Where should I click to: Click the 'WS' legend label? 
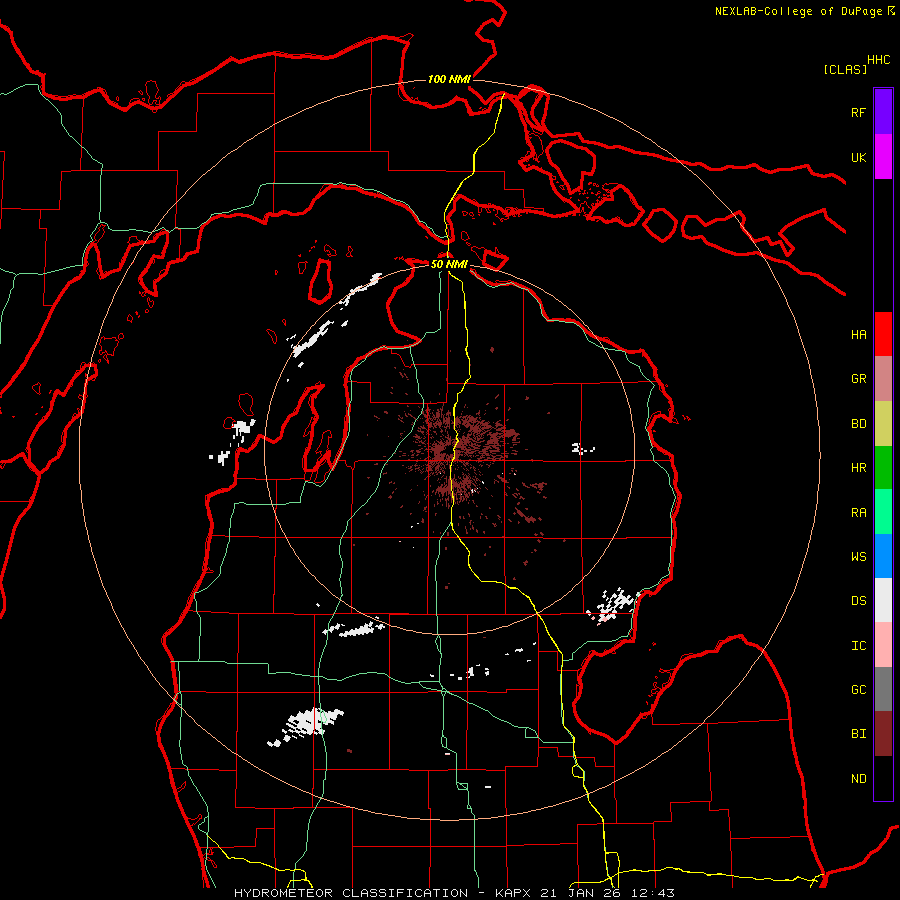[858, 556]
